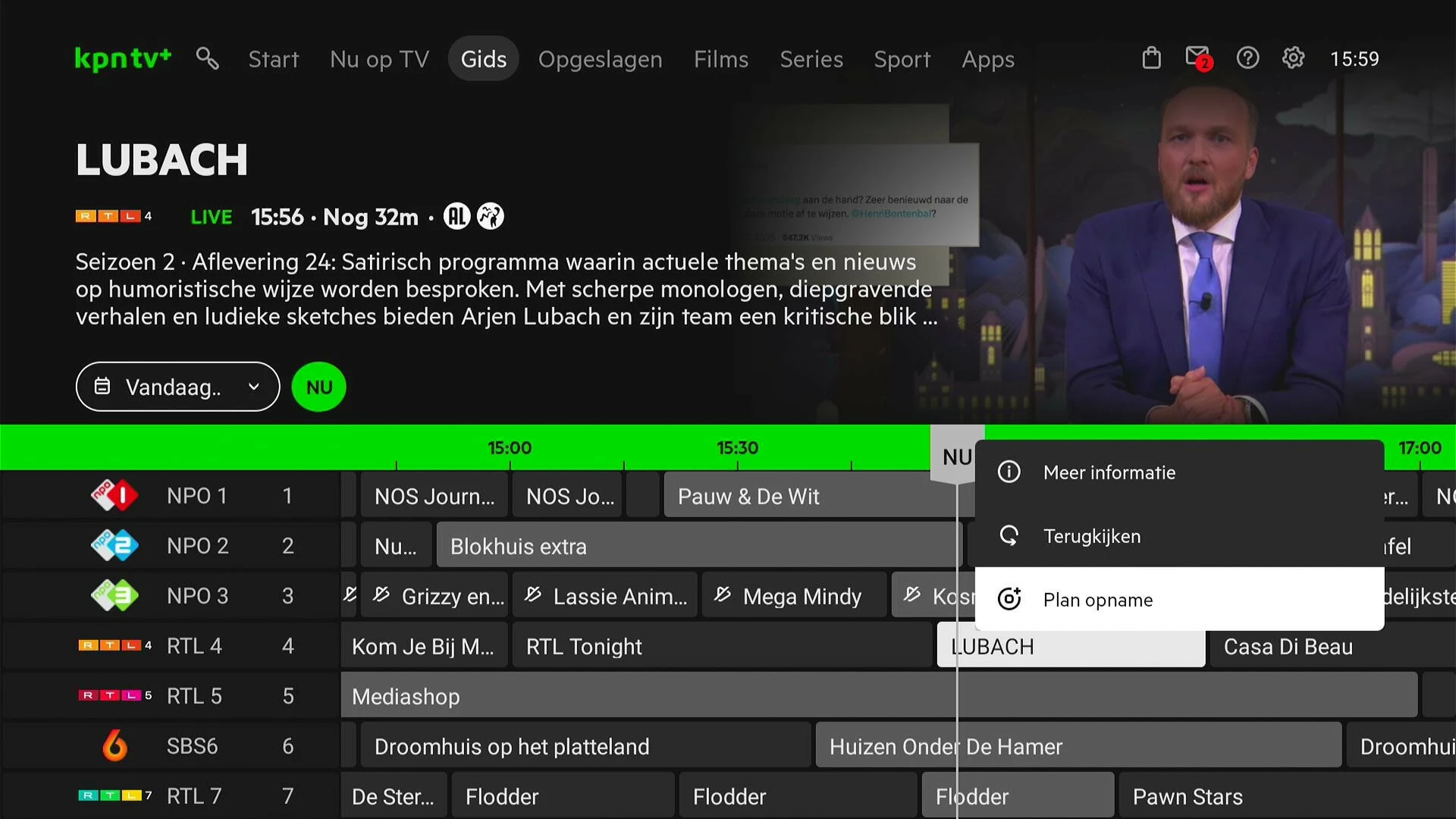Viewport: 1456px width, 819px height.
Task: Click the kpn tv+ logo
Action: pos(124,58)
